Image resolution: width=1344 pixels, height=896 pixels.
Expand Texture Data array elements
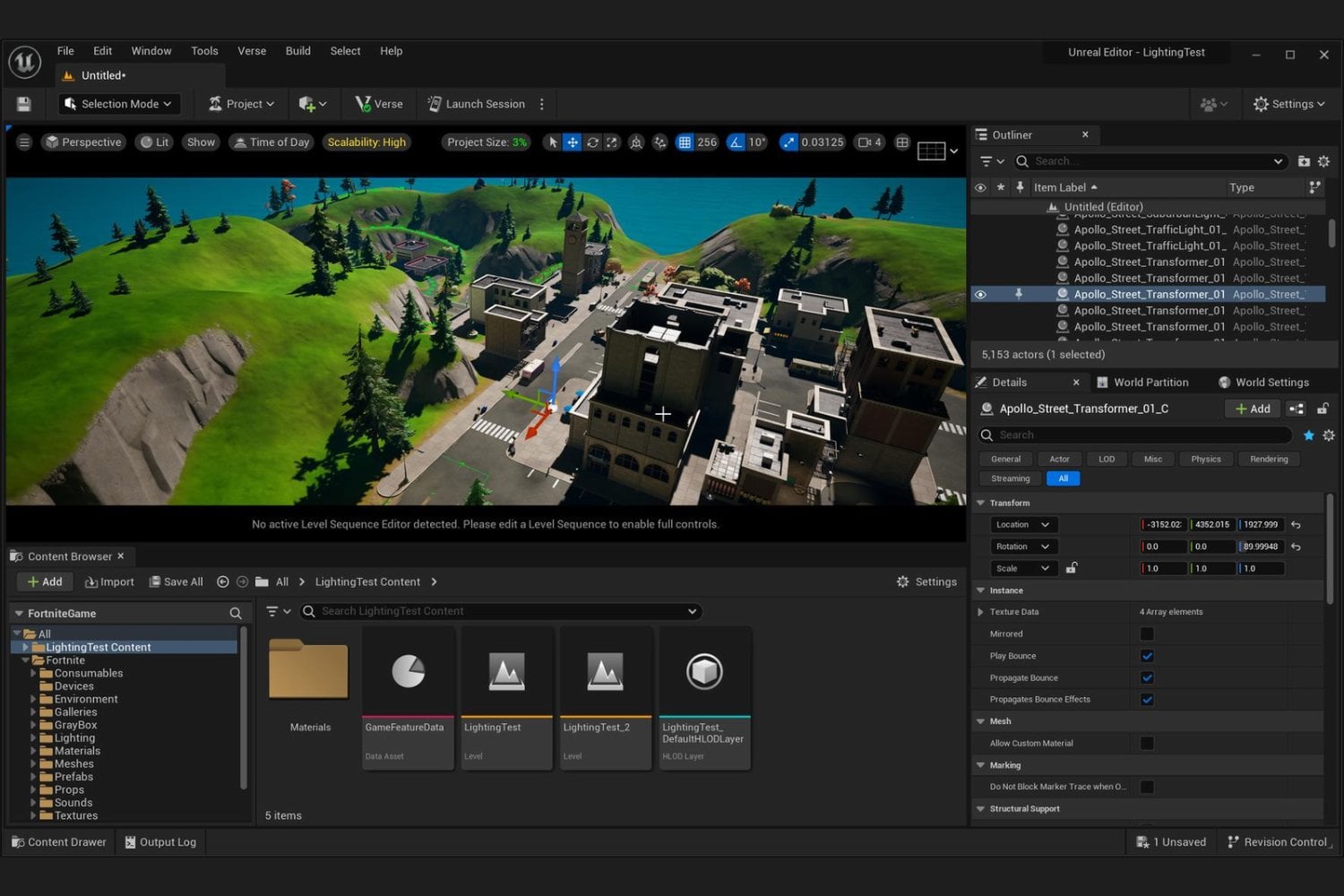[980, 612]
